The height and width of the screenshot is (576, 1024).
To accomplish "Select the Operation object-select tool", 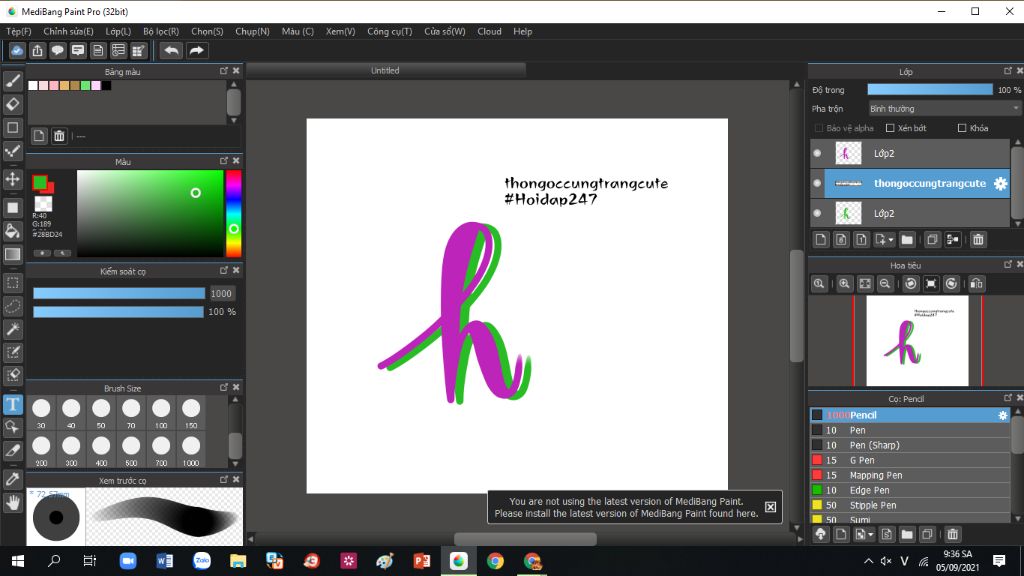I will coord(12,428).
